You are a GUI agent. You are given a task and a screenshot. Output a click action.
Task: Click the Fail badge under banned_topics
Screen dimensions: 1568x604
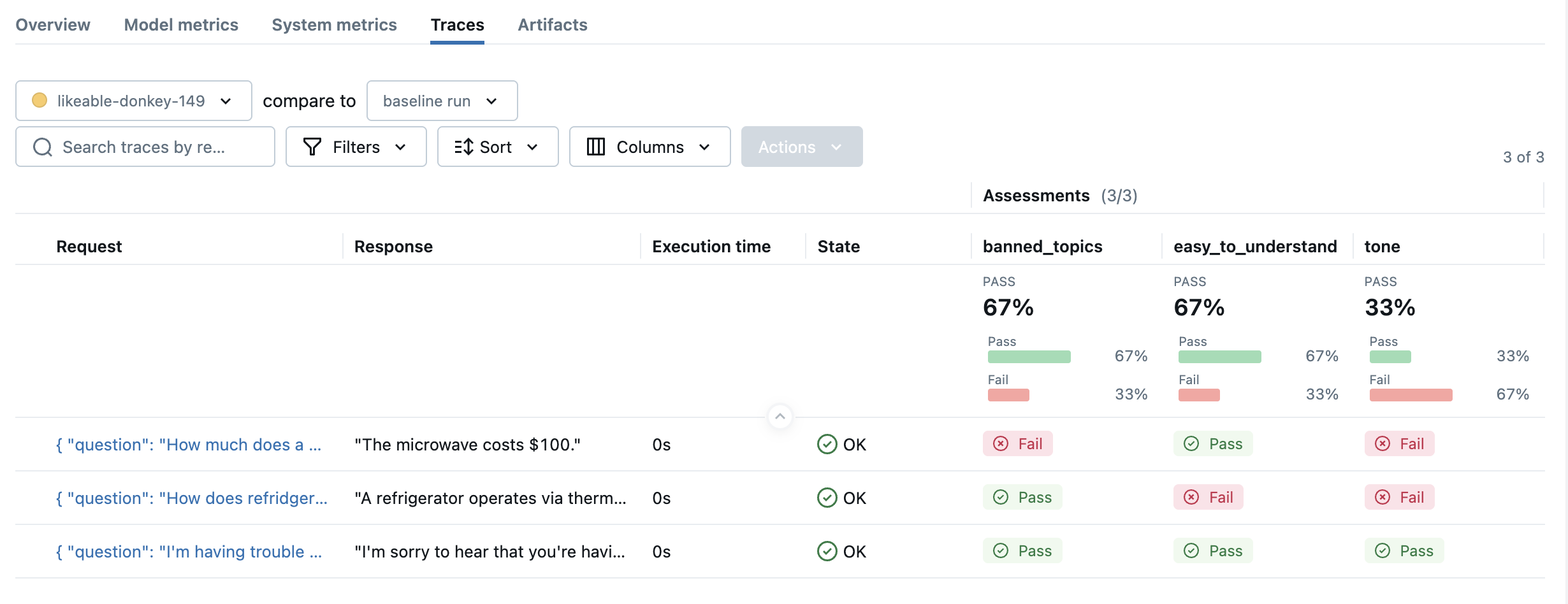click(1017, 444)
